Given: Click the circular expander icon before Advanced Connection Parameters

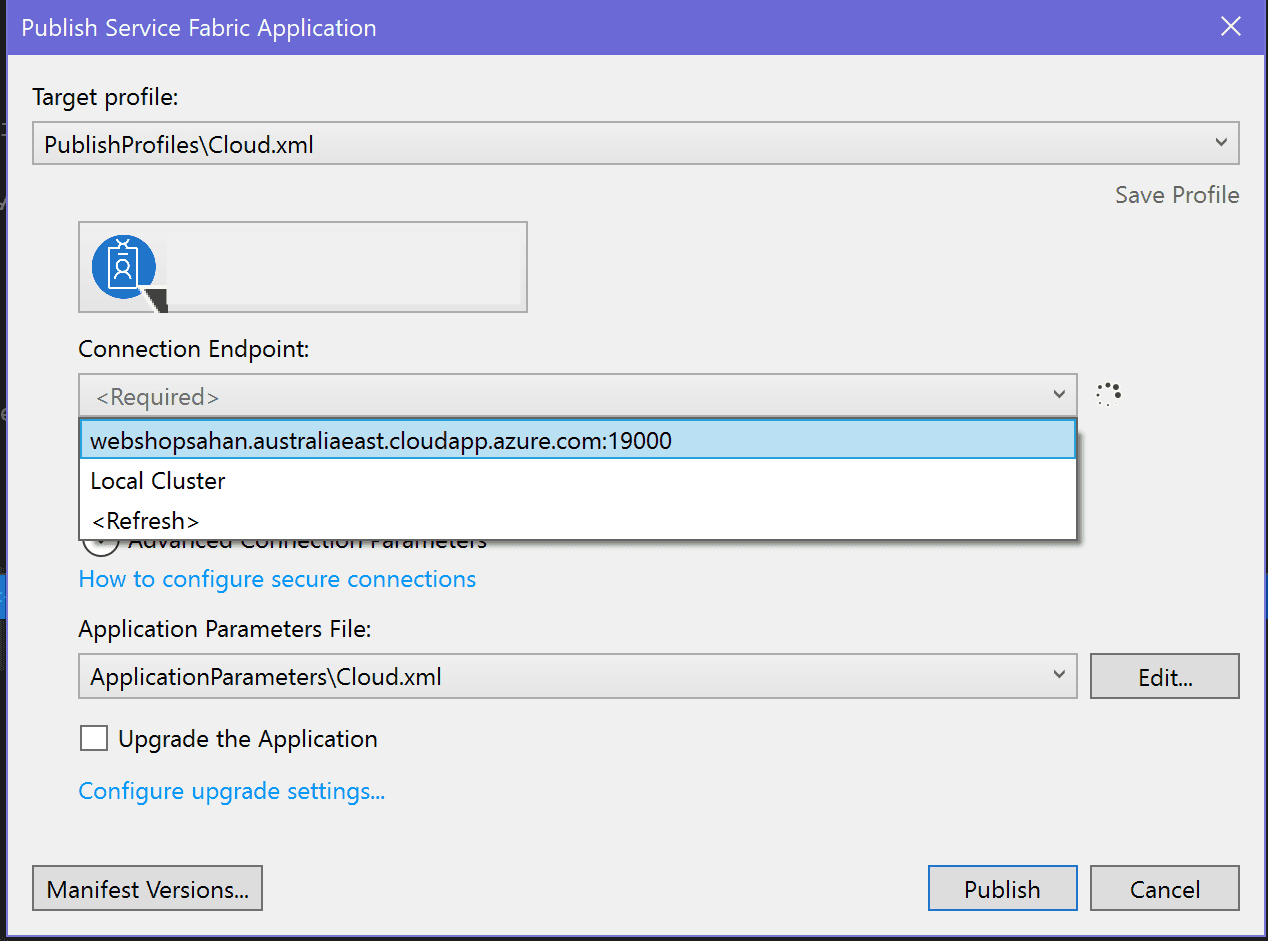Looking at the screenshot, I should tap(101, 540).
